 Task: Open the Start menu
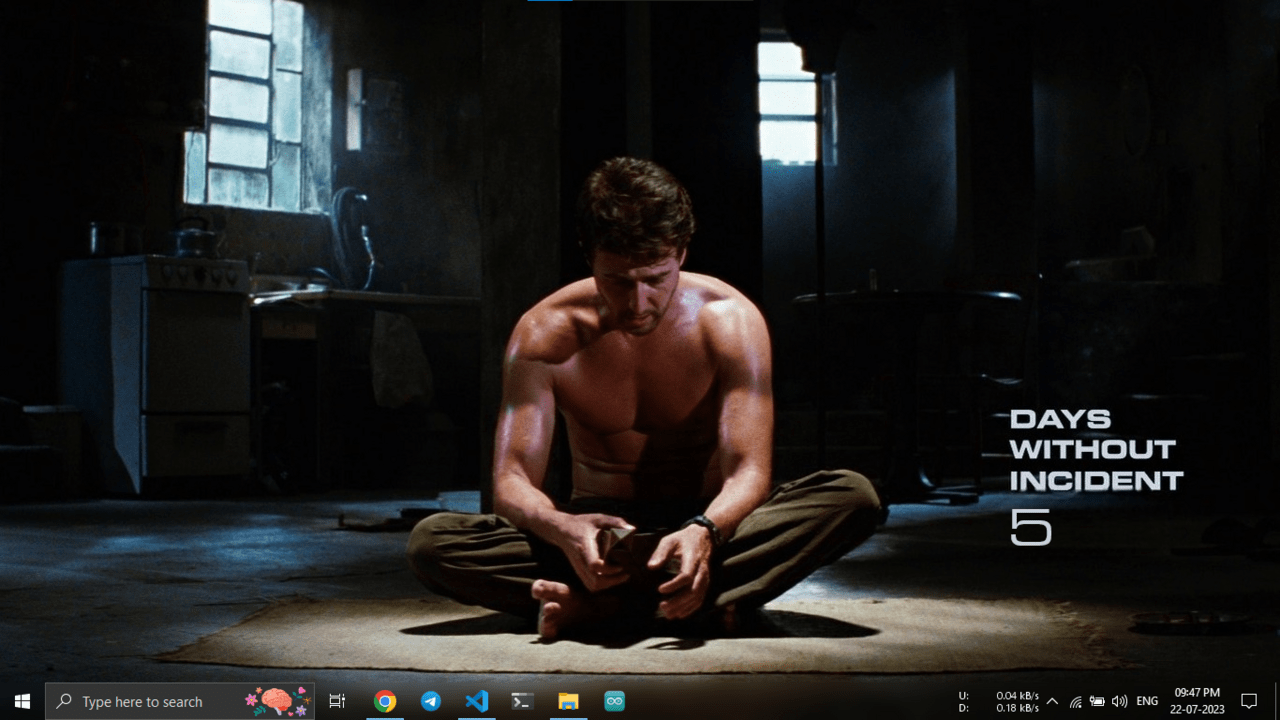(20, 701)
